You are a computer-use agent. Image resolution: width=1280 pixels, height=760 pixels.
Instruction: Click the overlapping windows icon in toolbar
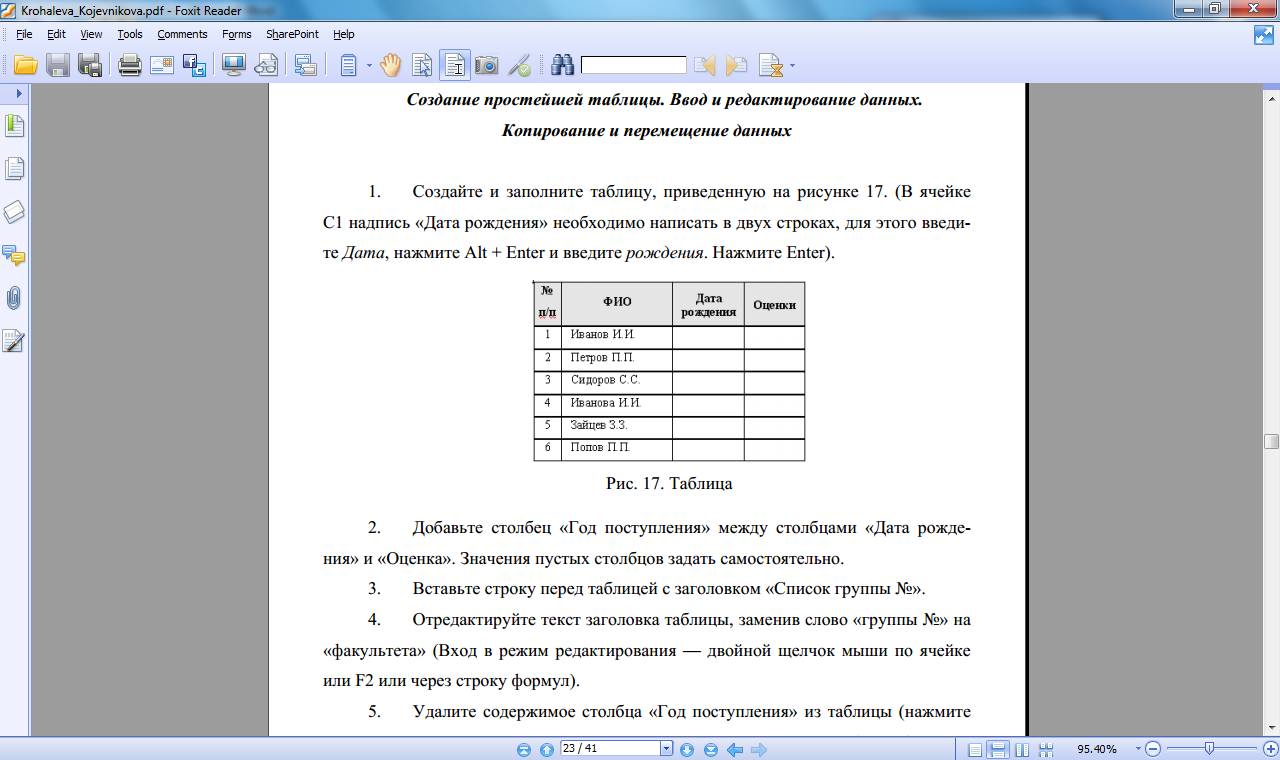coord(306,66)
